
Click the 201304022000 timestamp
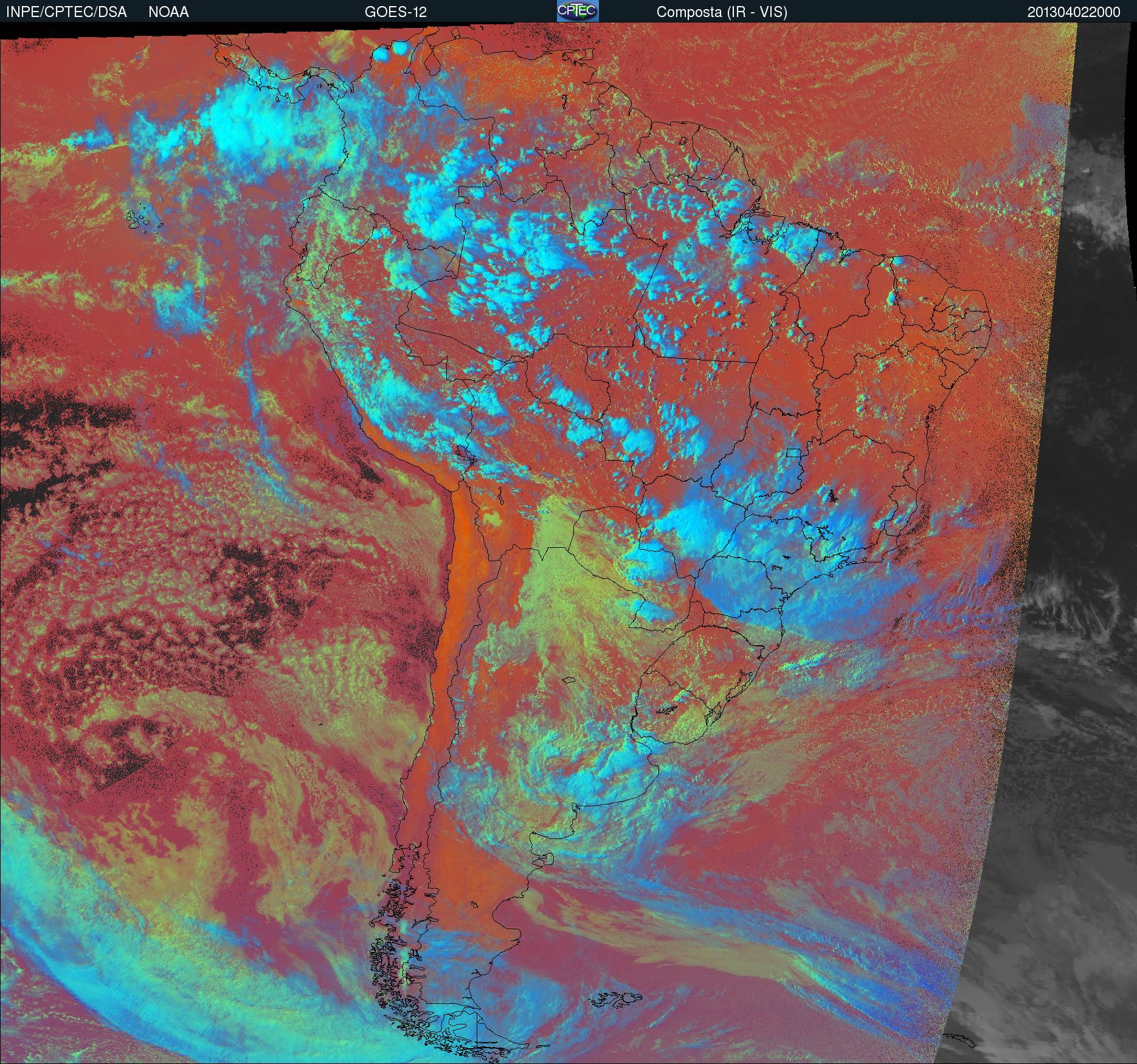point(1074,12)
